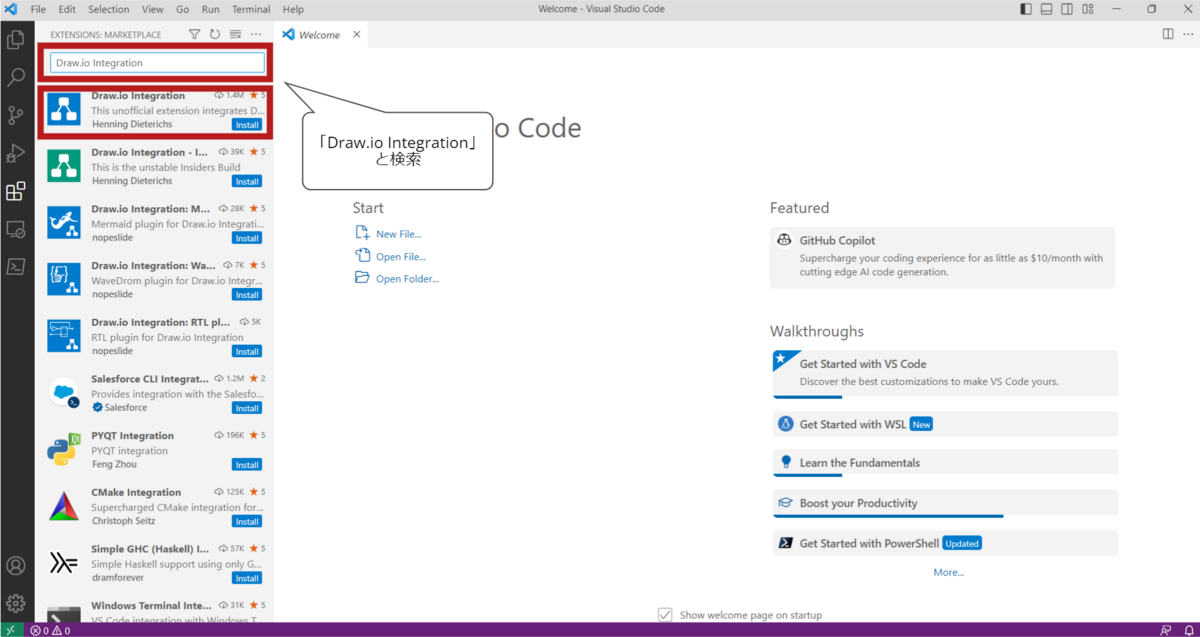Toggle primary side bar layout icon

(x=1026, y=9)
